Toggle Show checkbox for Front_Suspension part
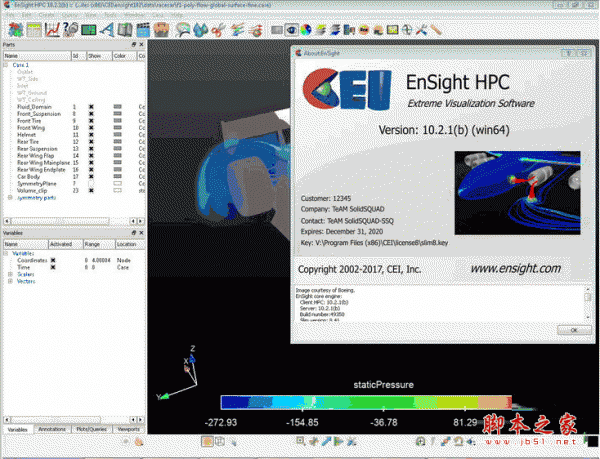This screenshot has width=600, height=459. [x=91, y=114]
